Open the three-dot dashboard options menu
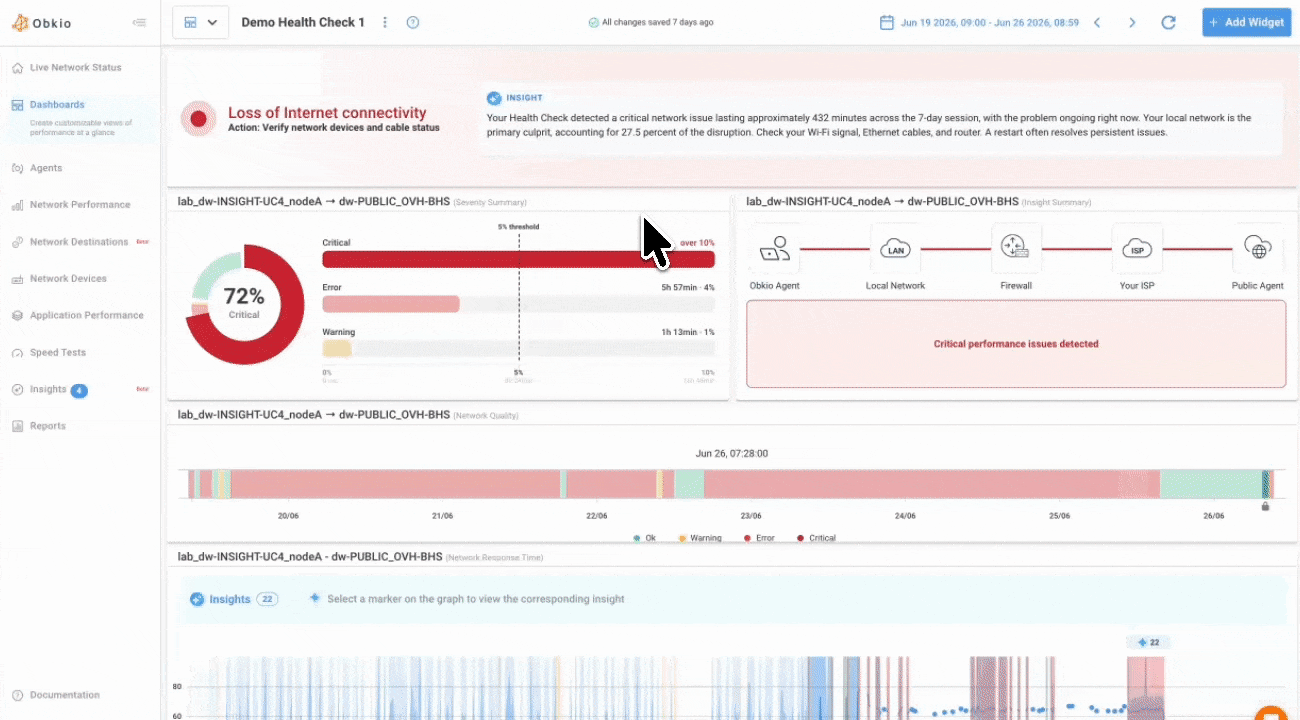The width and height of the screenshot is (1300, 720). tap(385, 22)
